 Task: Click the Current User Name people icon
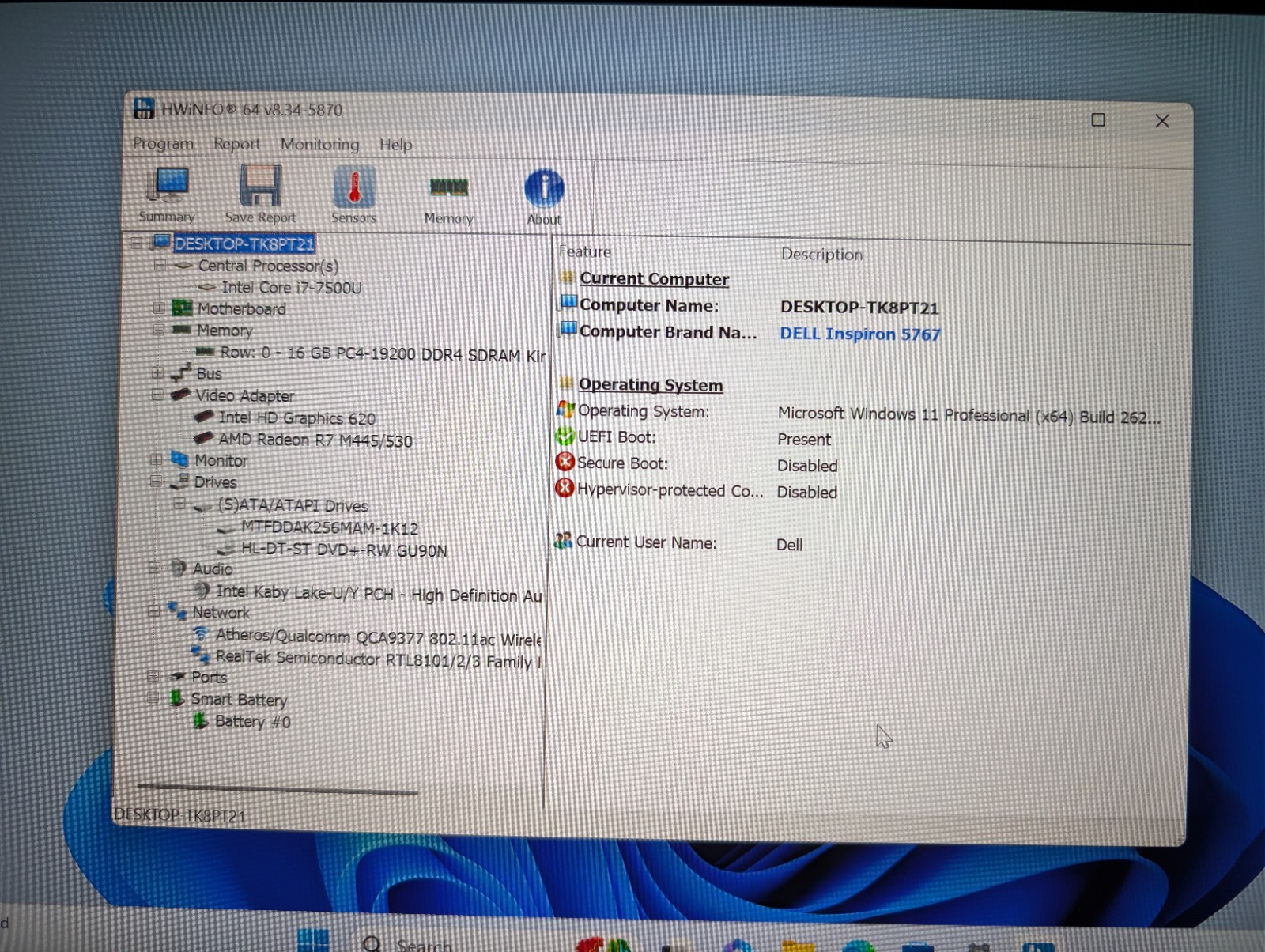click(x=563, y=541)
